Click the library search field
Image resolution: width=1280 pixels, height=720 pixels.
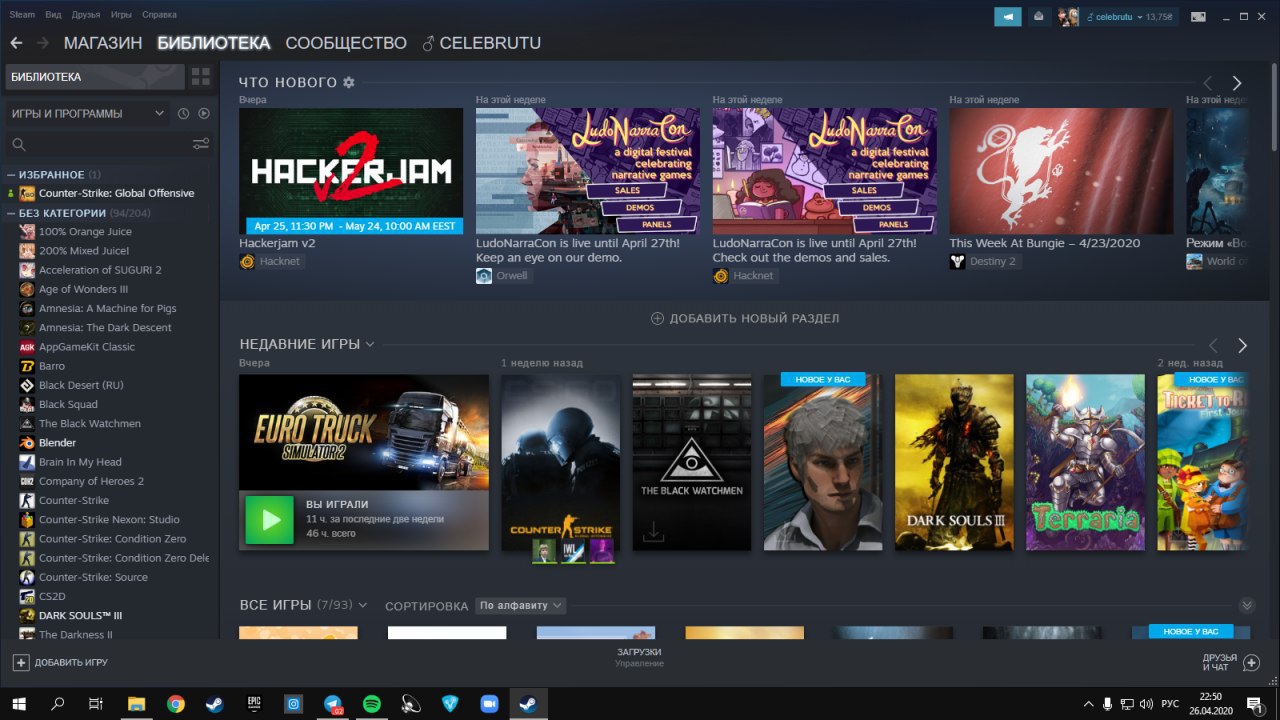click(99, 144)
